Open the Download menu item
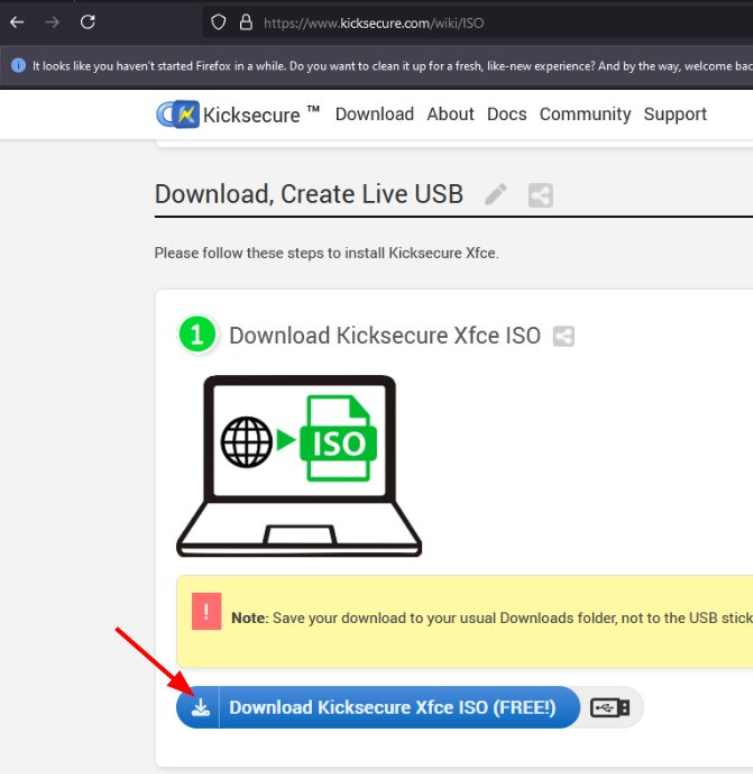753x774 pixels. [374, 114]
